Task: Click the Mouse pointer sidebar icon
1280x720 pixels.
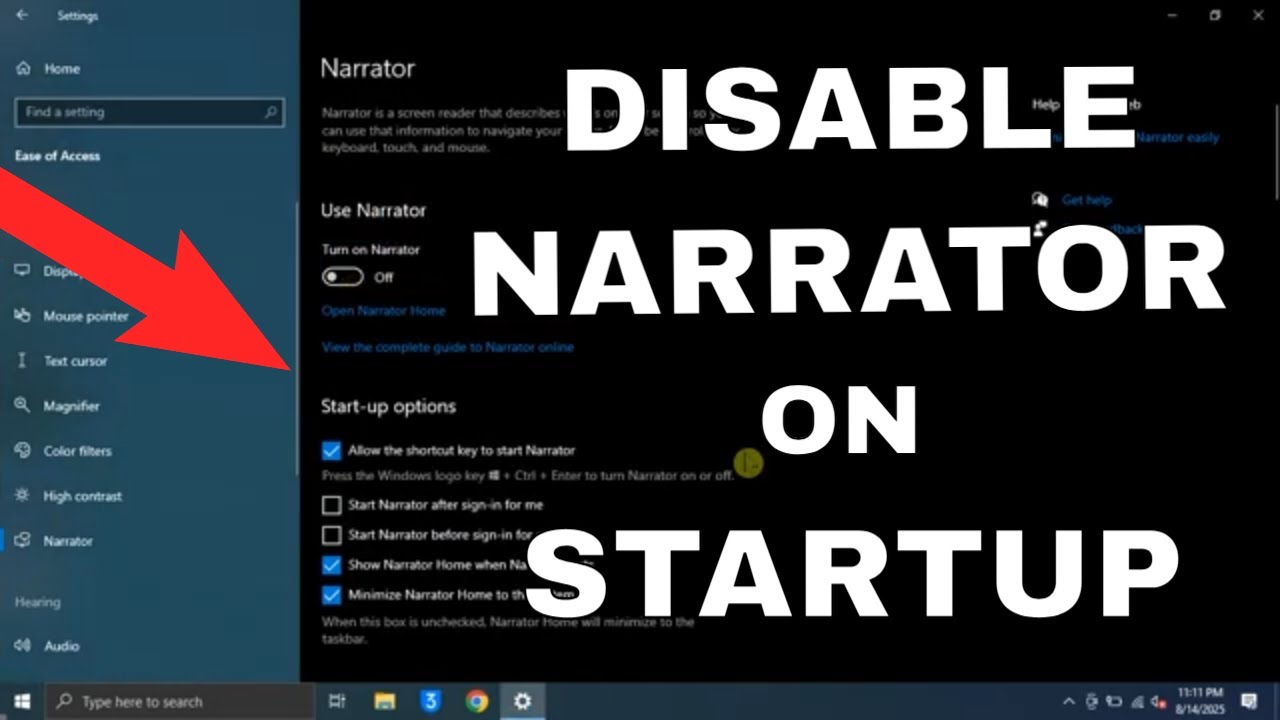Action: click(22, 316)
